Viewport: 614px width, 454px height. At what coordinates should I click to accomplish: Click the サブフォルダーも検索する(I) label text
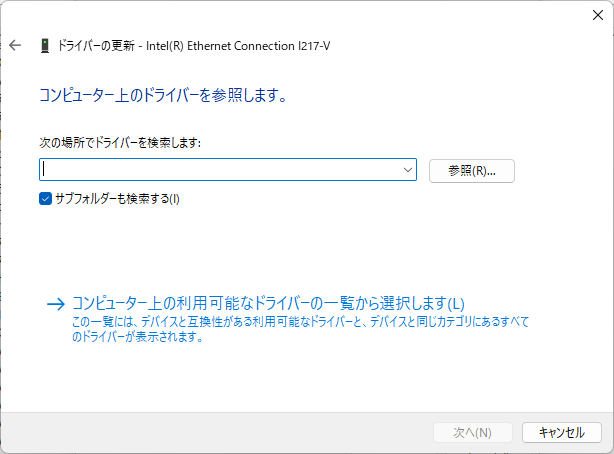117,198
